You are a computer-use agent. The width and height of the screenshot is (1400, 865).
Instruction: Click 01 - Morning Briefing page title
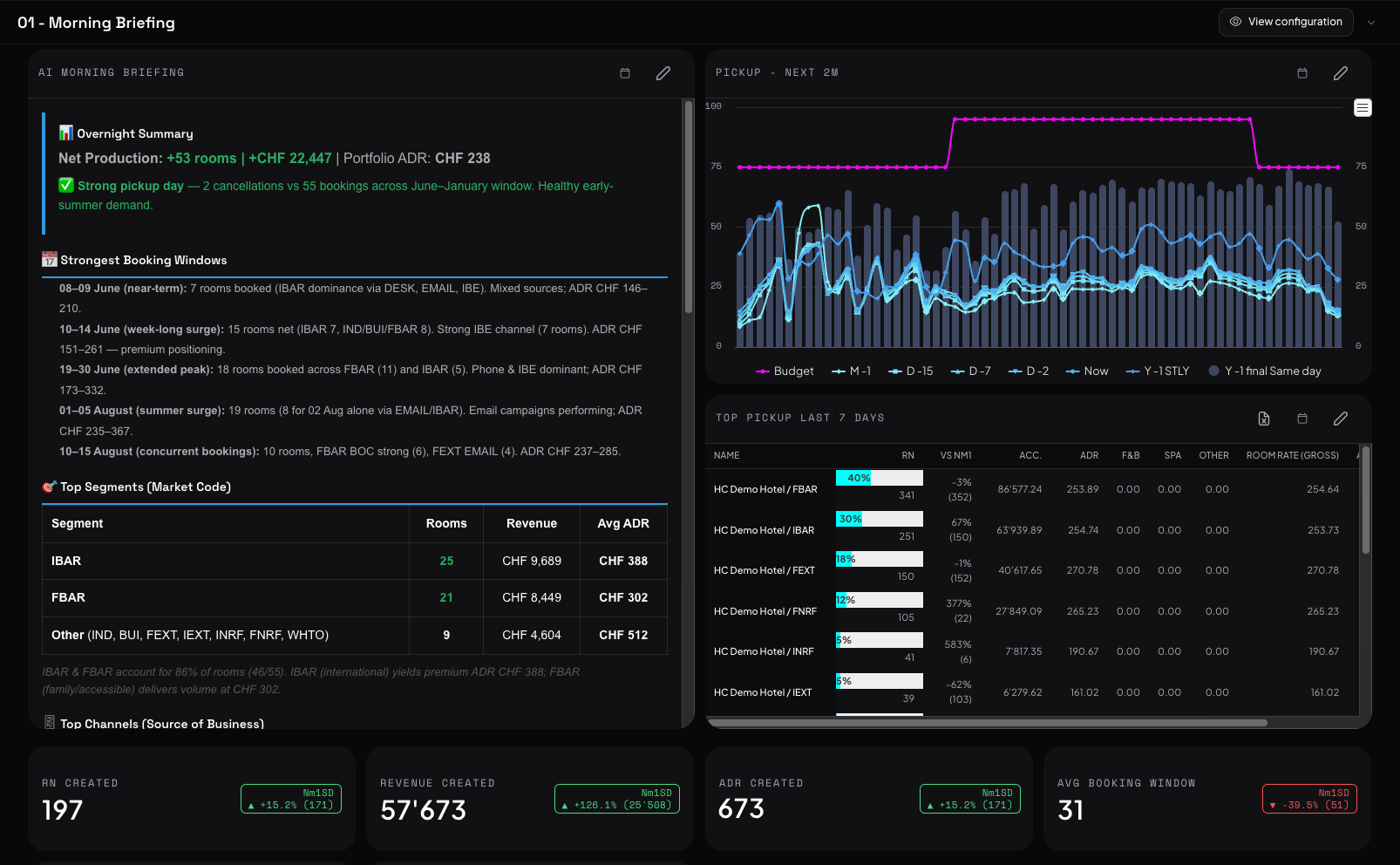96,23
